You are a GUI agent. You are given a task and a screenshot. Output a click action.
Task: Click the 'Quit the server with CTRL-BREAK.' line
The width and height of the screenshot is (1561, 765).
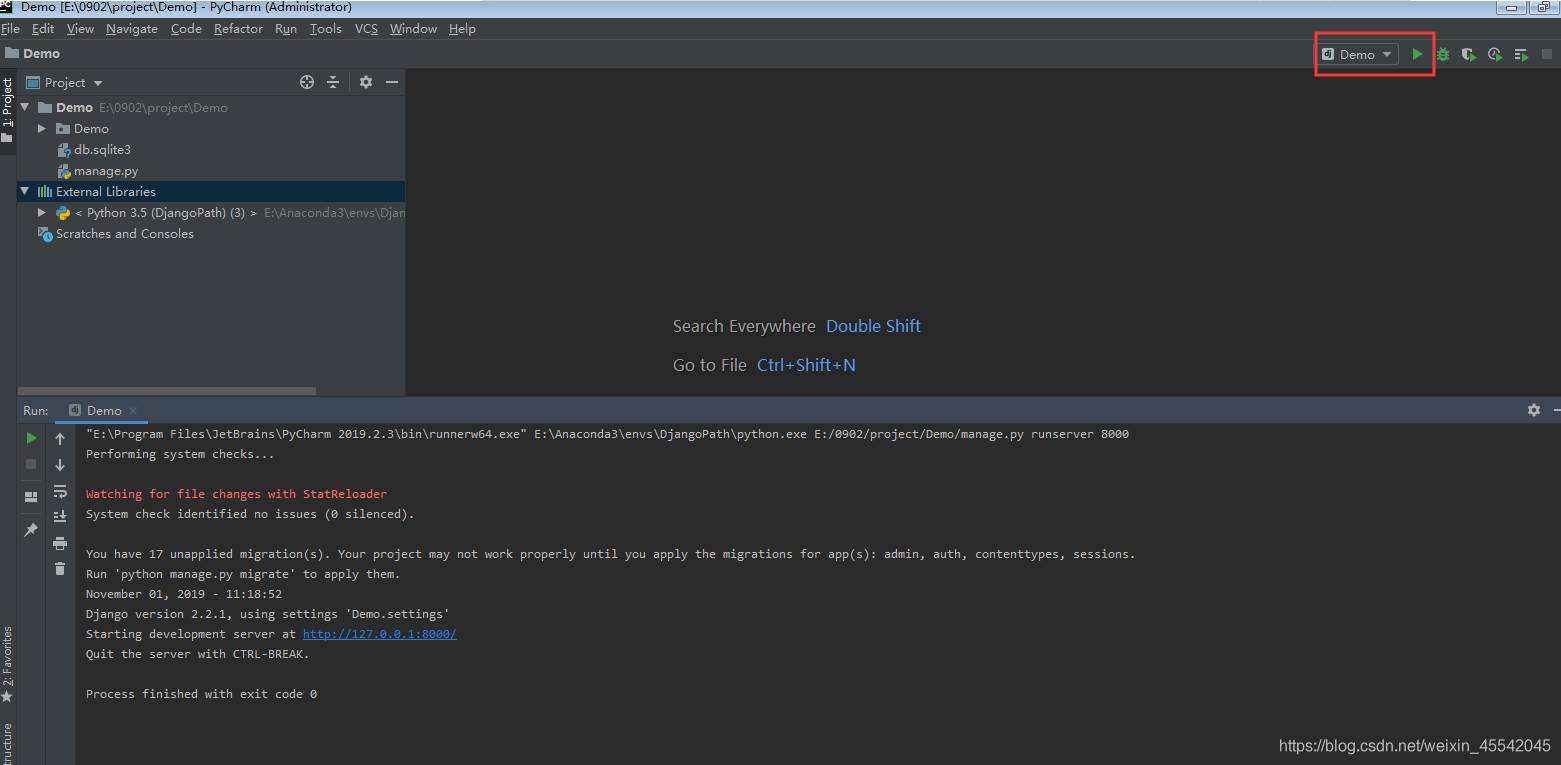pos(197,654)
